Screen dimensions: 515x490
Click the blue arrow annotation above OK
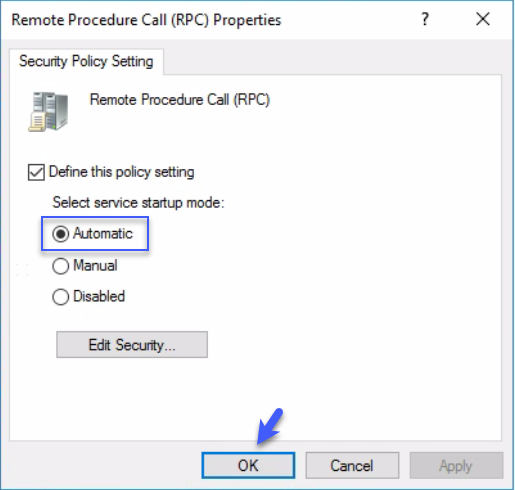[270, 427]
